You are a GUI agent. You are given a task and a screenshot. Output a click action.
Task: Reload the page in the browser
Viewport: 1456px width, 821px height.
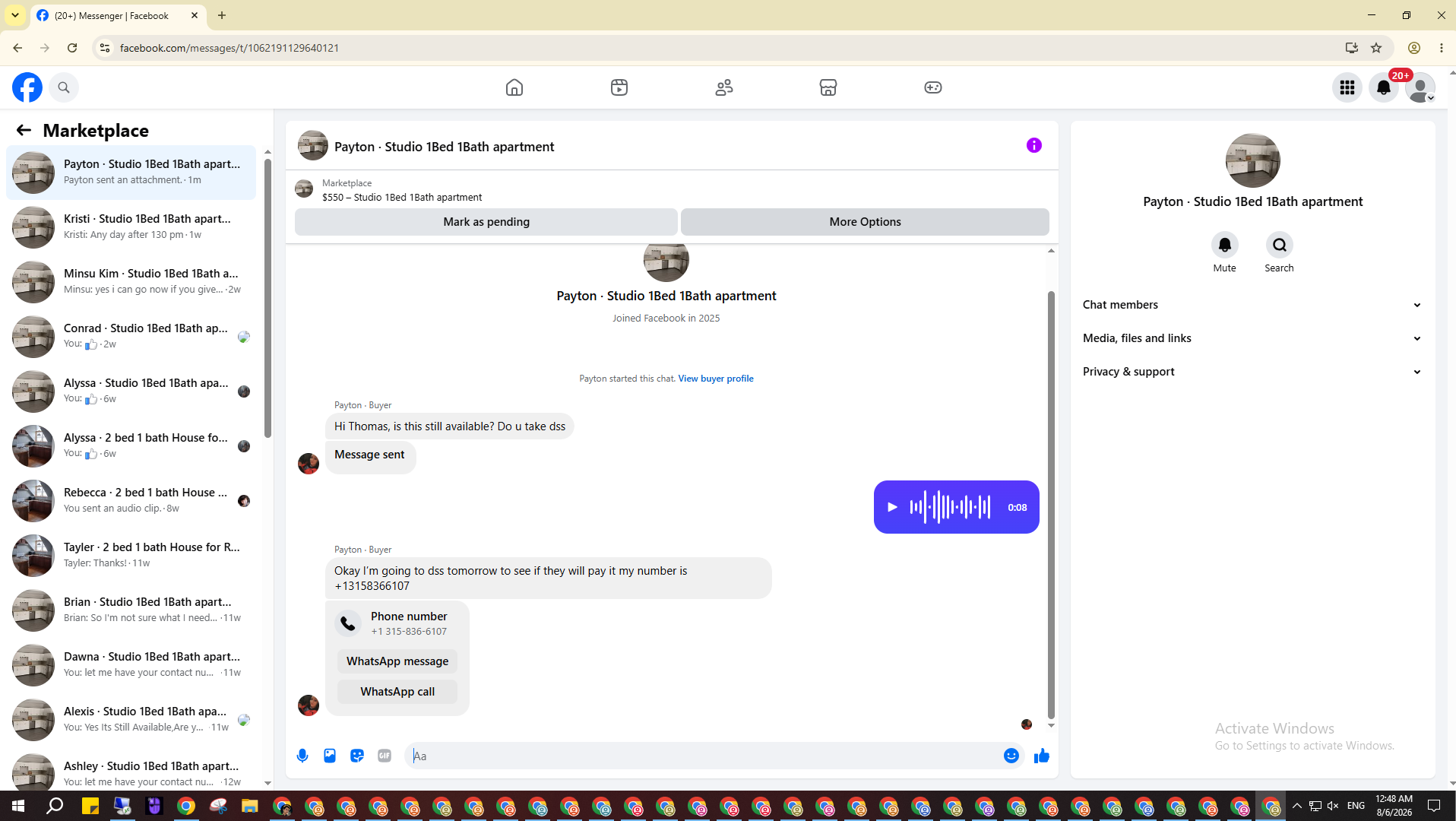pyautogui.click(x=72, y=48)
